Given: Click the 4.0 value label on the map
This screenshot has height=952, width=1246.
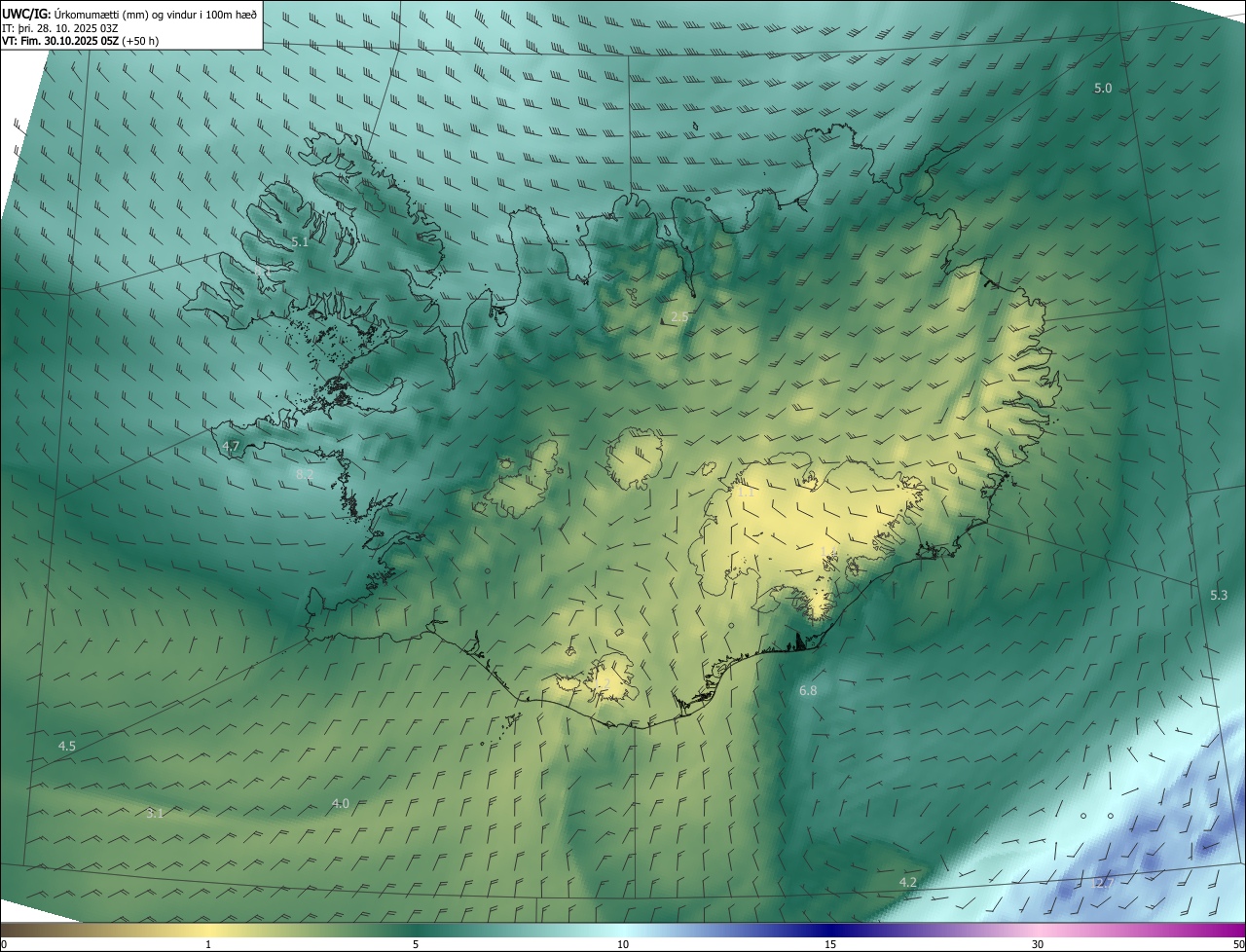Looking at the screenshot, I should (x=340, y=804).
